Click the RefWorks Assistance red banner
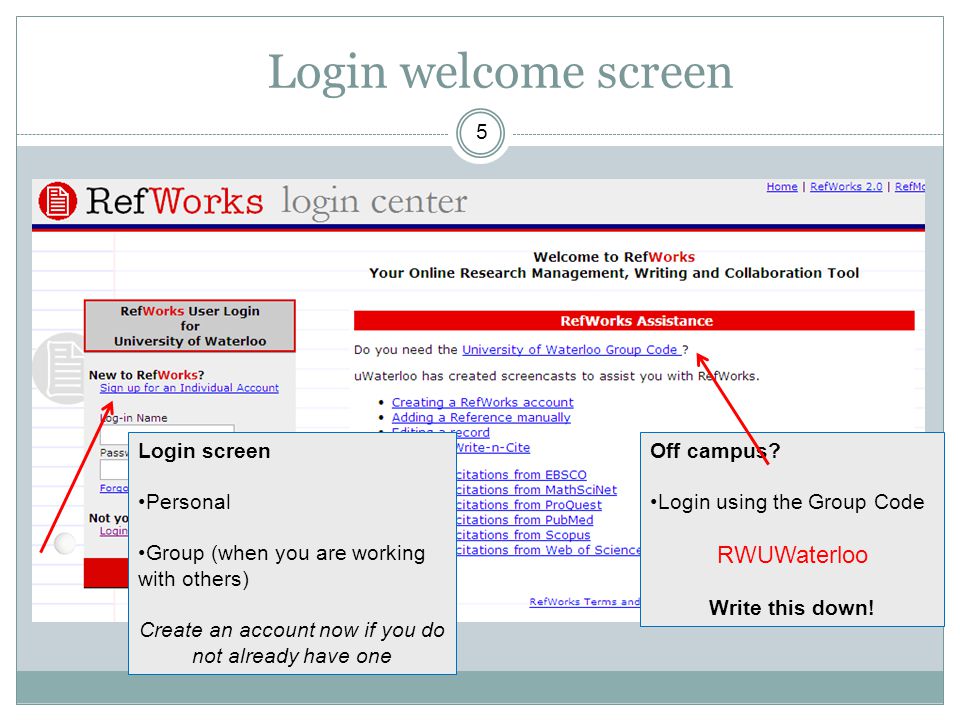This screenshot has width=960, height=720. coord(634,321)
